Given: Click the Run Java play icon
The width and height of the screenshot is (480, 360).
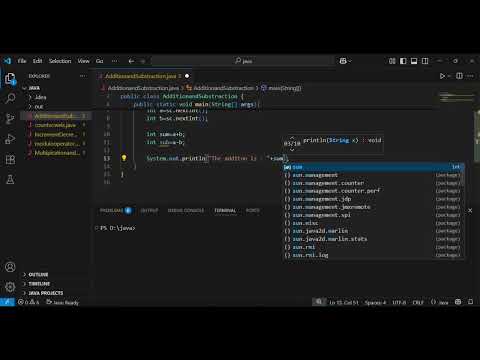Looking at the screenshot, I should coord(442,76).
